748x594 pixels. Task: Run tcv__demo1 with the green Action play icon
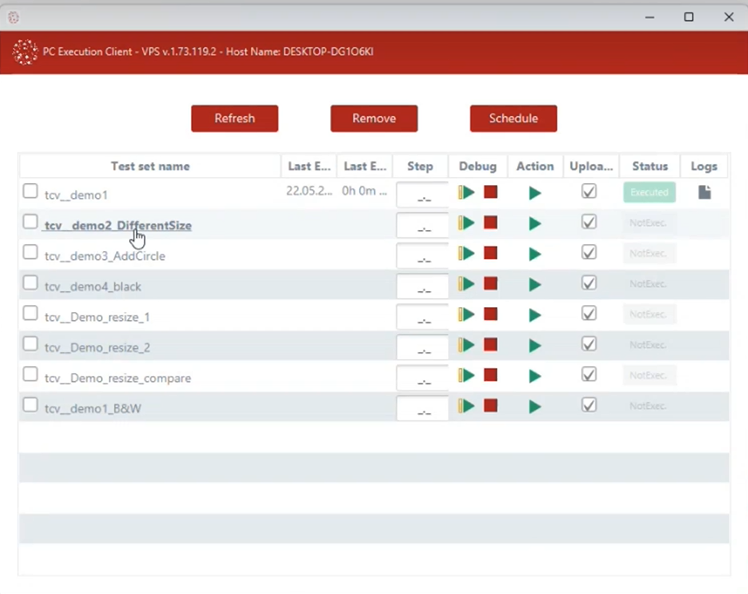(535, 193)
